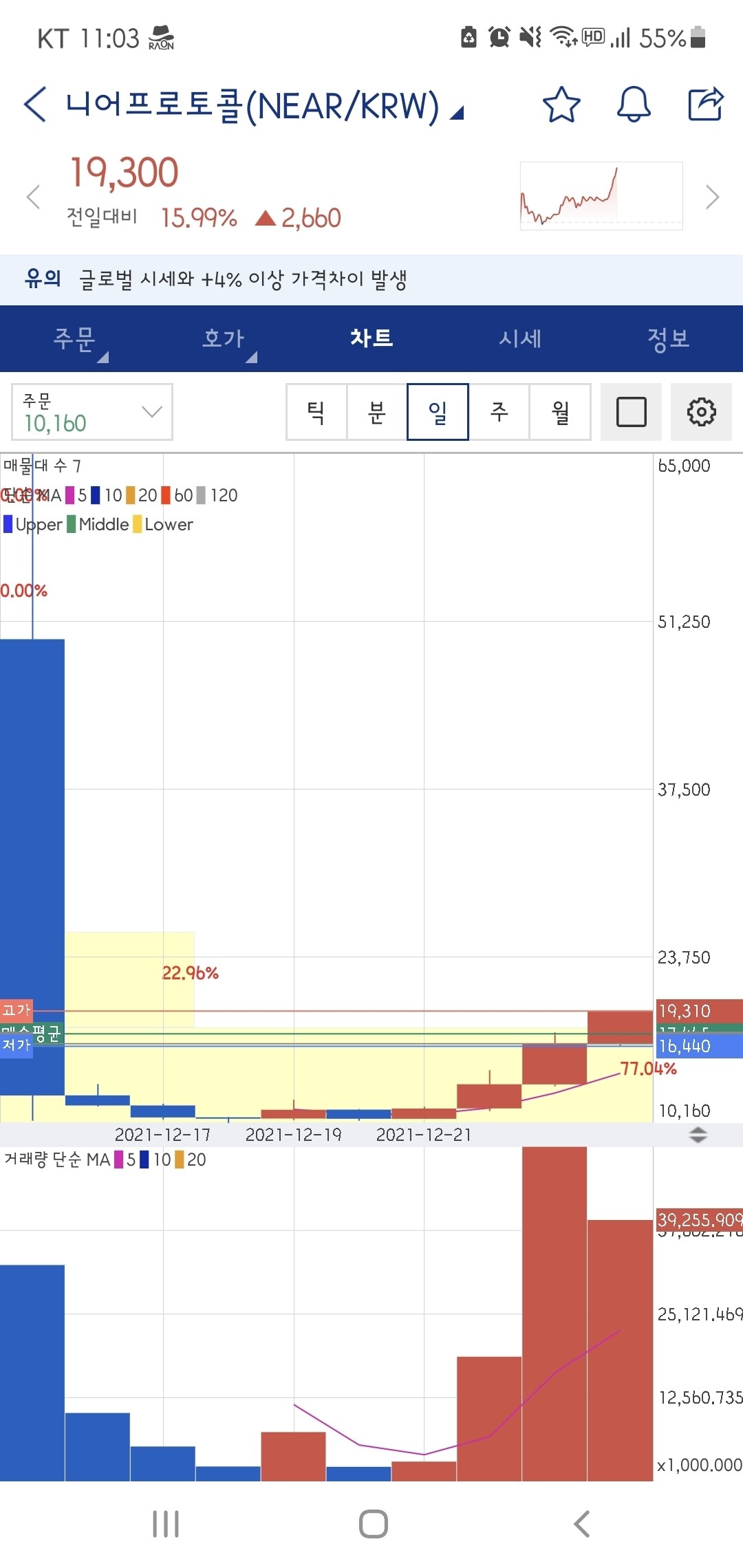The width and height of the screenshot is (743, 1568).
Task: Select the minute (분) chart interval
Action: [377, 413]
